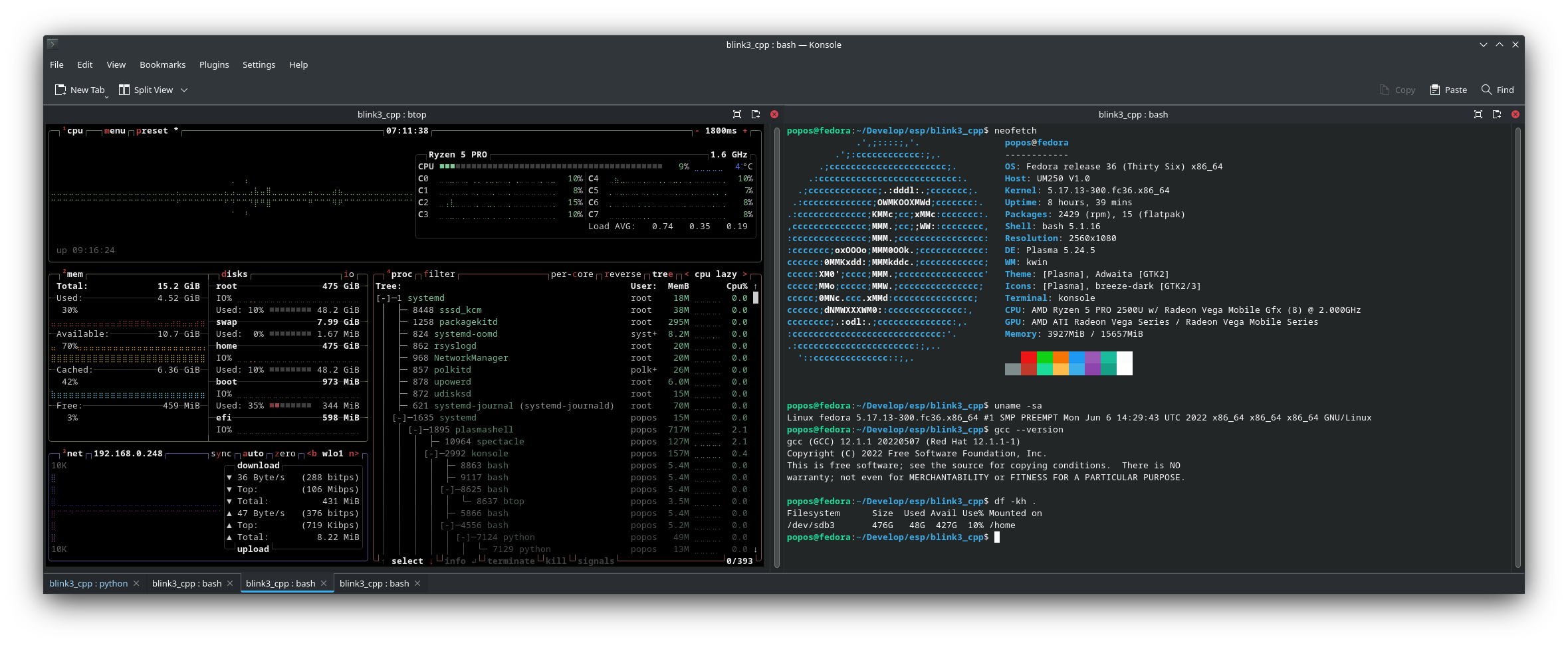
Task: Click the red color block in neofetch palette
Action: 1029,357
